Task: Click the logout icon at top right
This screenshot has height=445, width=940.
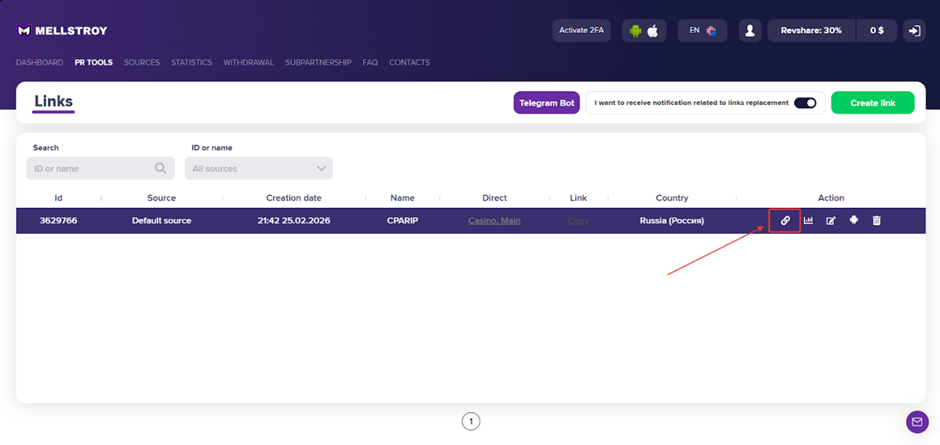Action: [x=914, y=31]
